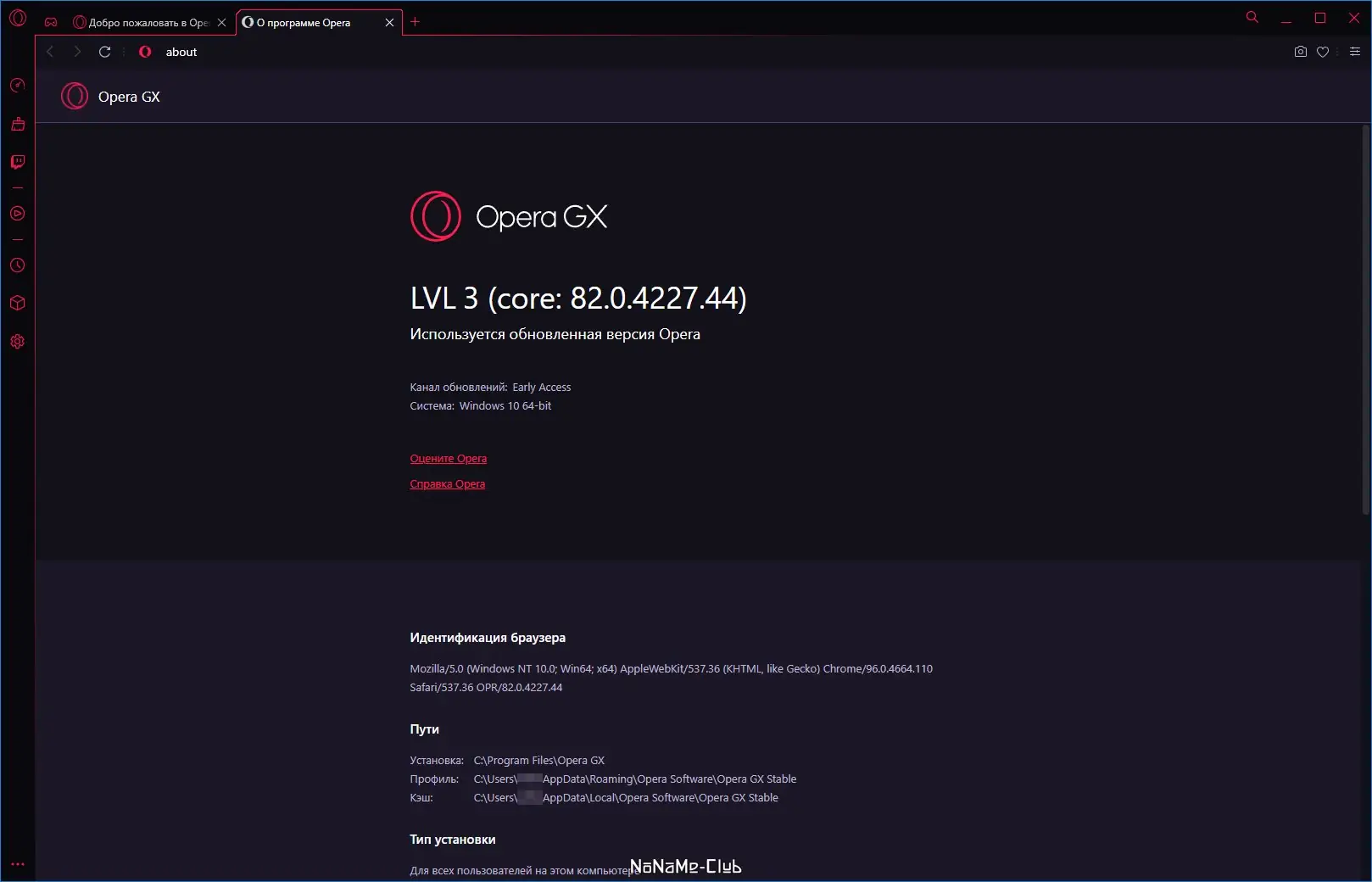Screen dimensions: 1372x882
Task: Click the vertical page scrollbar
Action: pos(1365,319)
